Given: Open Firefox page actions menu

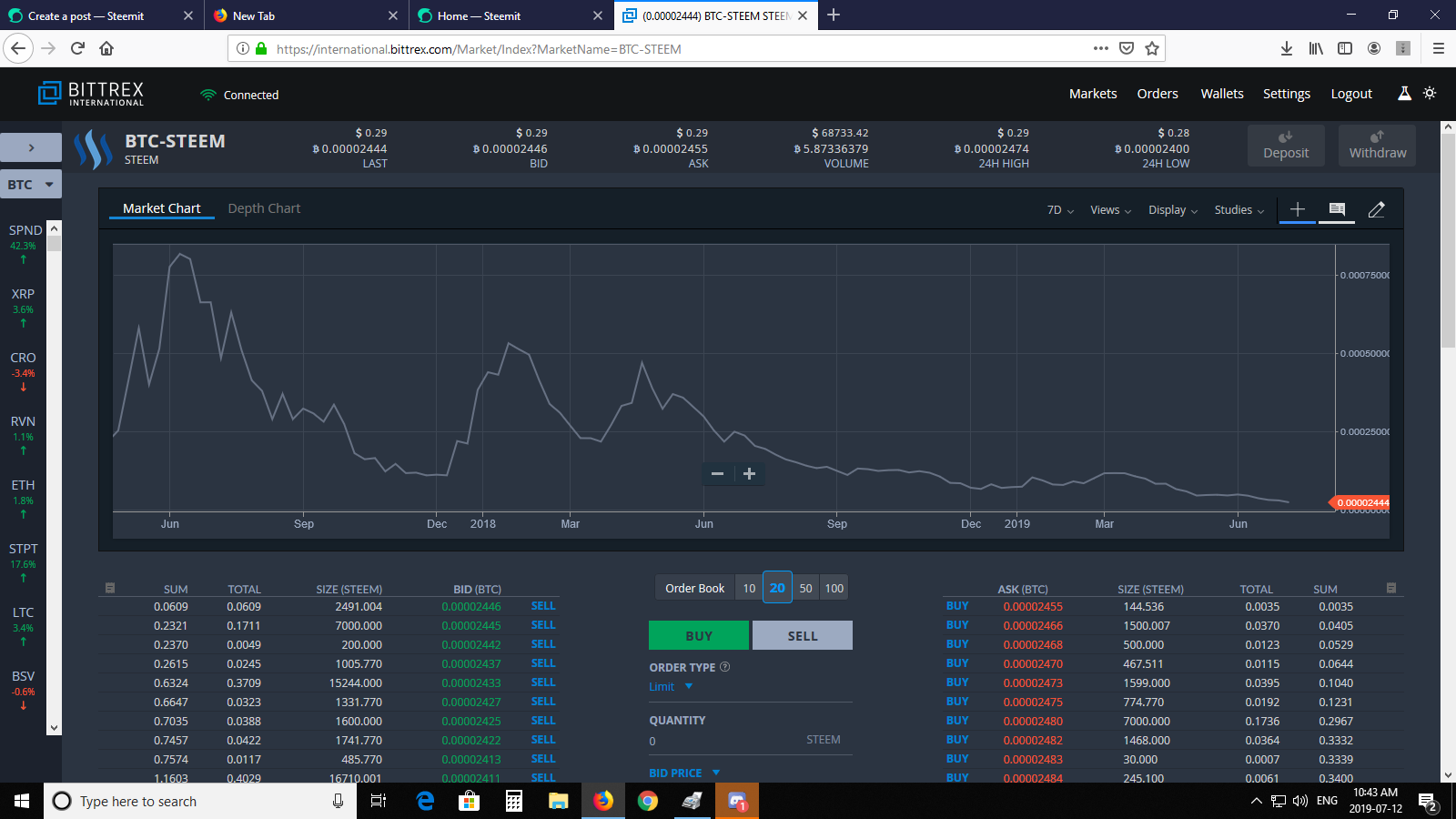Looking at the screenshot, I should tap(1101, 48).
